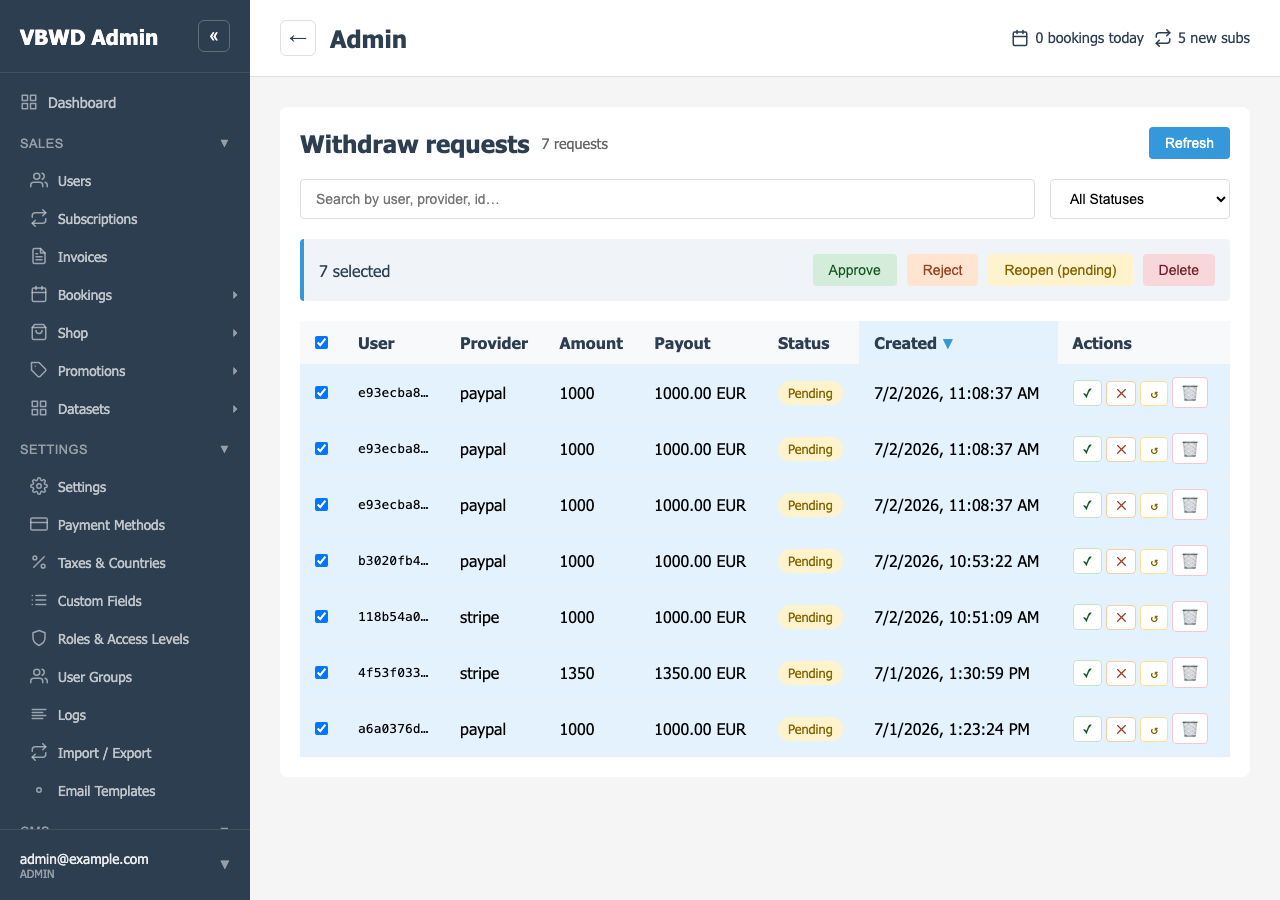The image size is (1280, 900).
Task: Click the Reopen (pending) button
Action: (x=1060, y=270)
